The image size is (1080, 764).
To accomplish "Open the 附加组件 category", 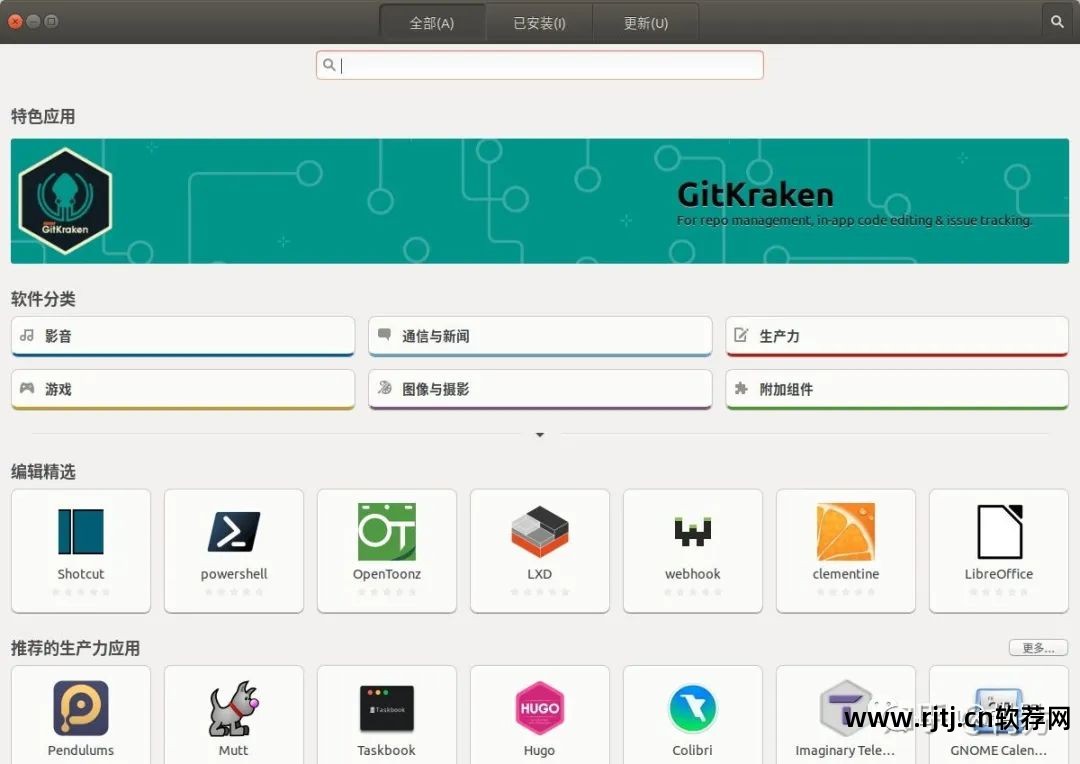I will point(897,389).
